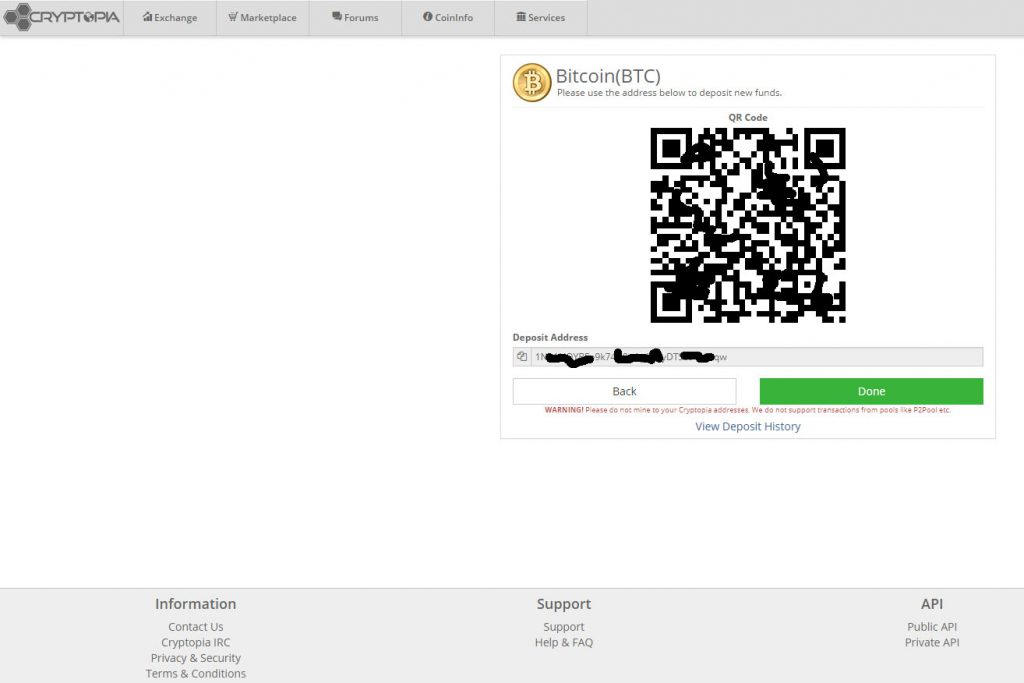Open View Deposit History link
The height and width of the screenshot is (683, 1024).
(748, 426)
